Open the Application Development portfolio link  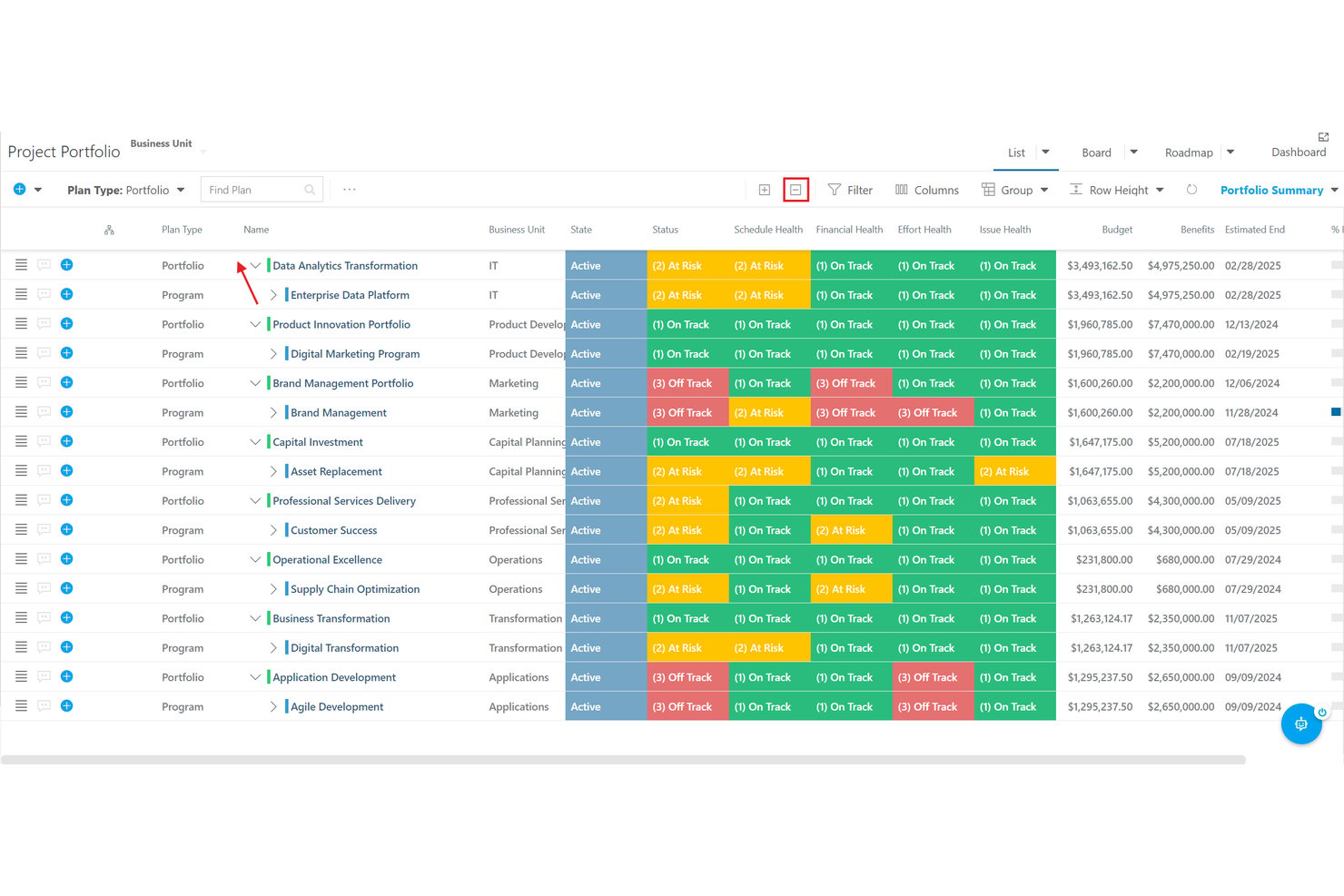(334, 677)
